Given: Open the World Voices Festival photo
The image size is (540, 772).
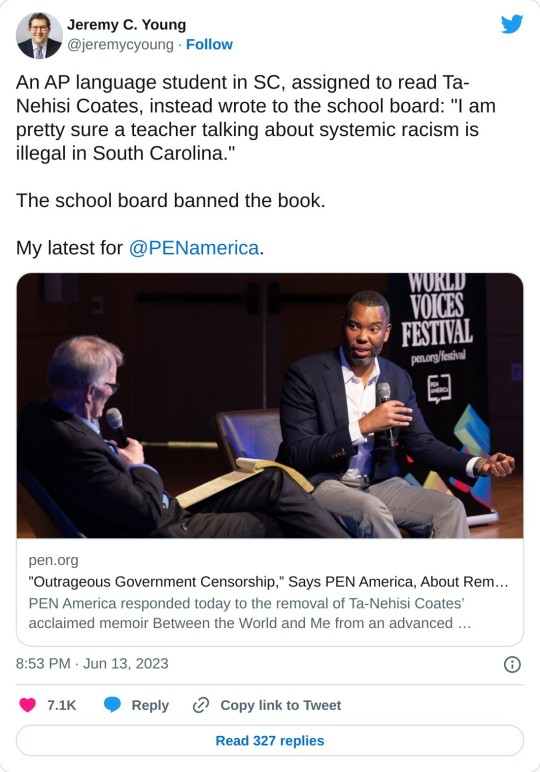Looking at the screenshot, I should point(270,405).
